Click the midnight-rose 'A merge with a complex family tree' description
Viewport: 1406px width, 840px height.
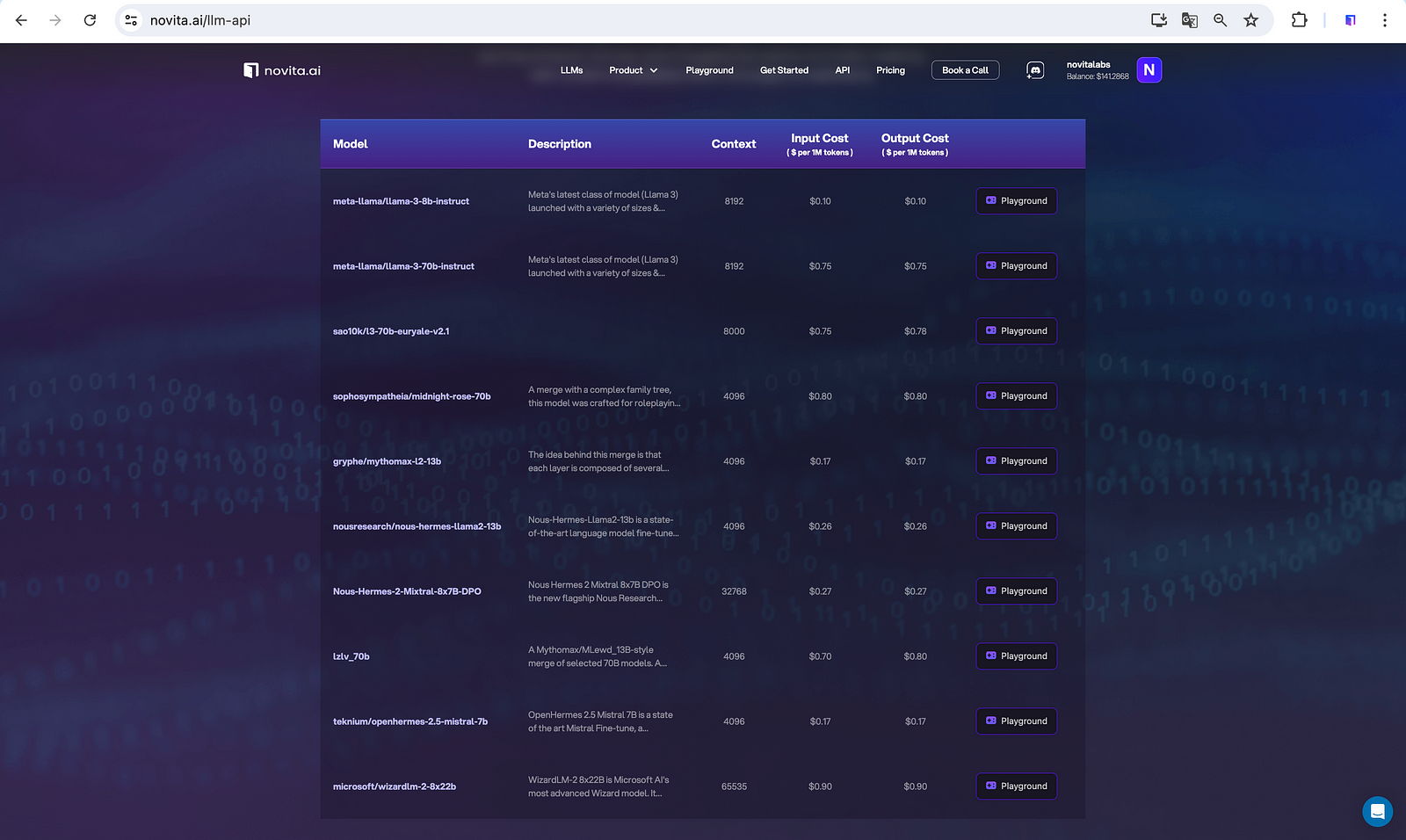[x=605, y=396]
